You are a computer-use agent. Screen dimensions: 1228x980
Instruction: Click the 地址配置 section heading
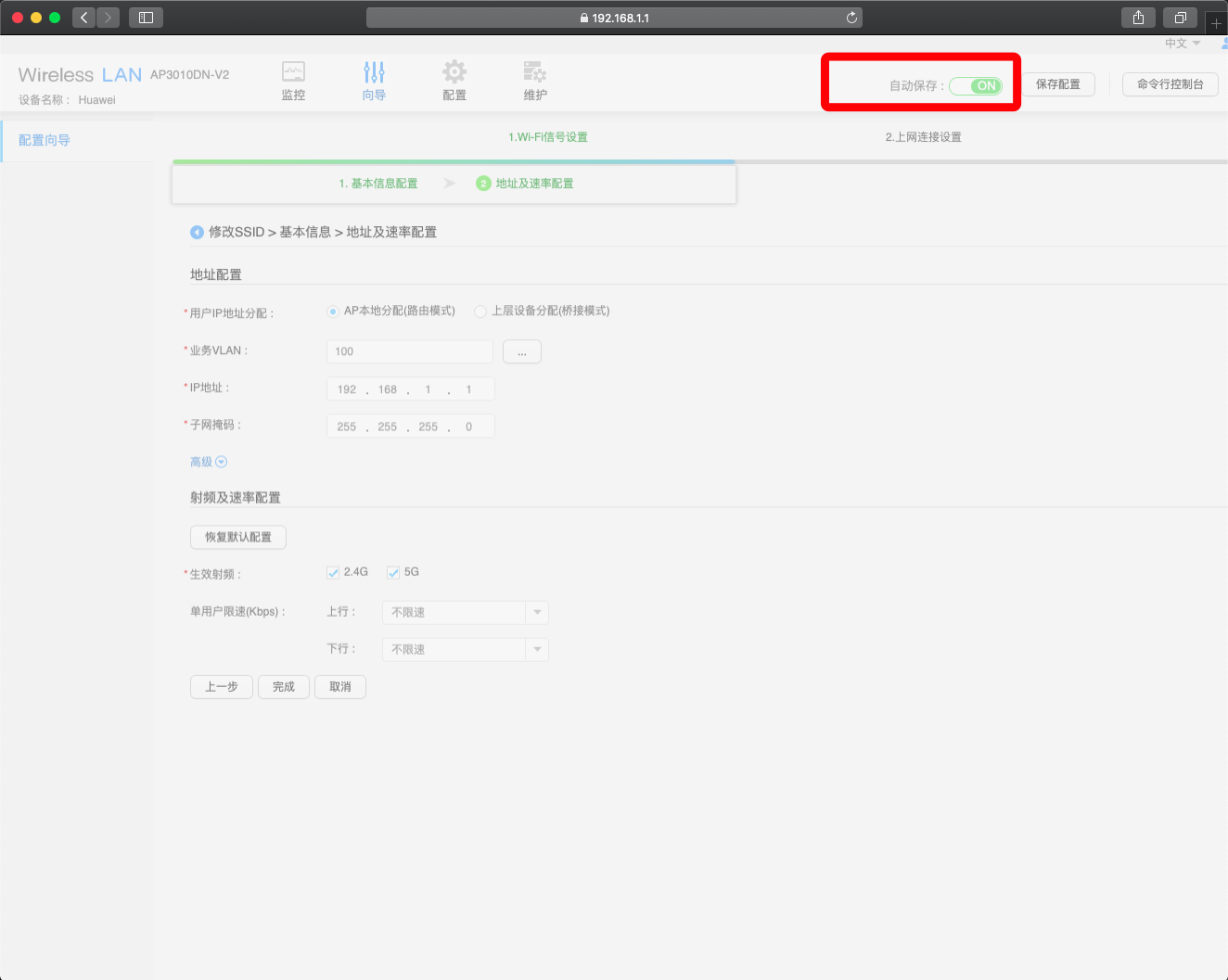point(216,274)
